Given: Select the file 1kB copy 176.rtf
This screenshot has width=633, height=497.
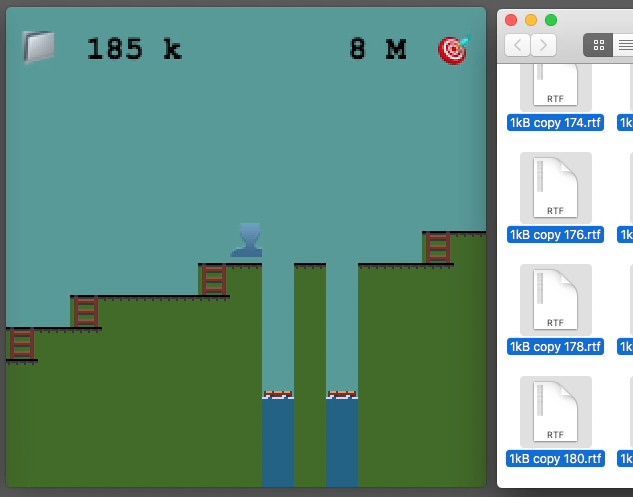Looking at the screenshot, I should pos(555,235).
